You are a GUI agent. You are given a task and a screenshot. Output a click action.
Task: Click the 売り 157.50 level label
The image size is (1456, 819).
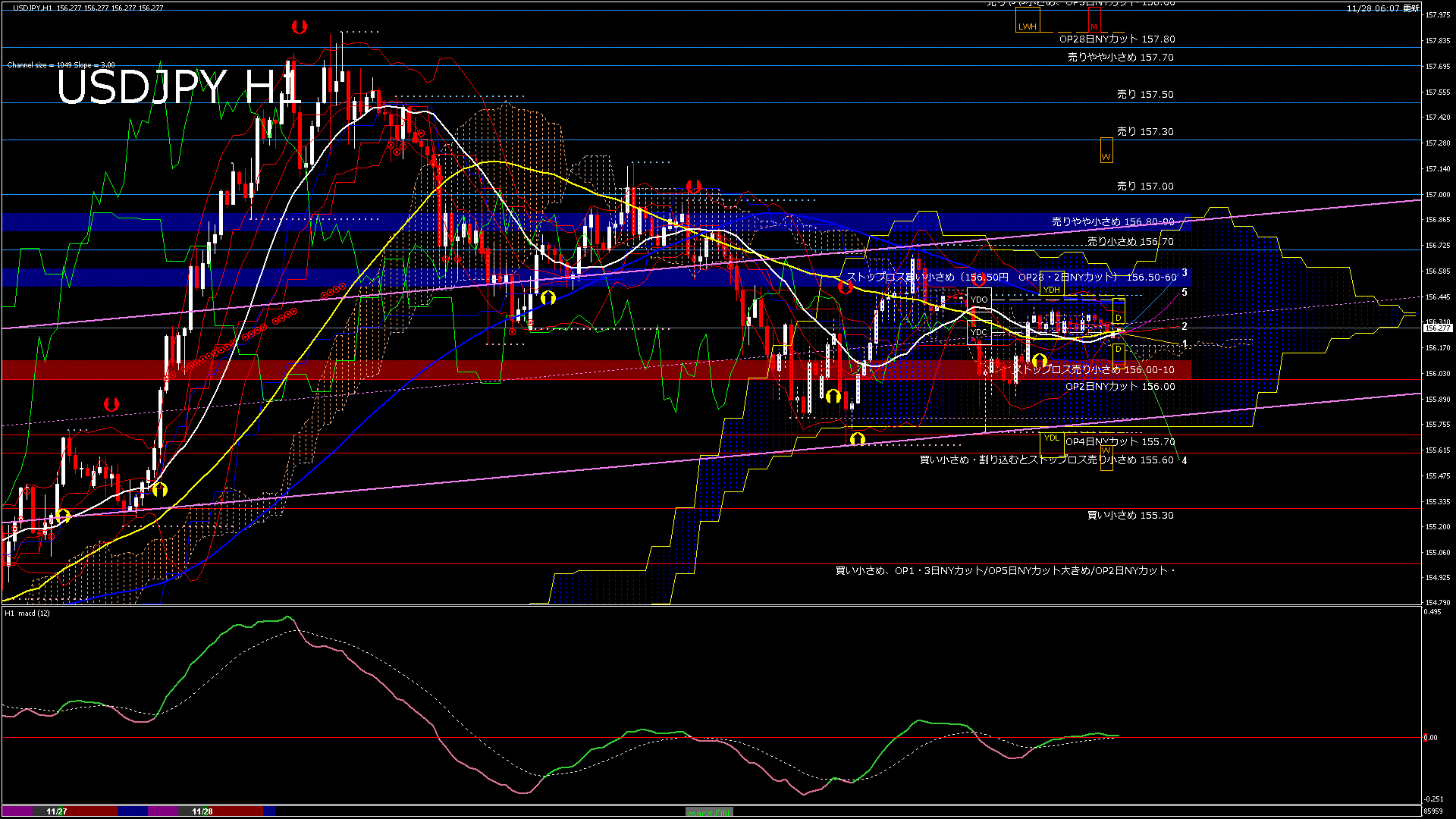click(1144, 95)
